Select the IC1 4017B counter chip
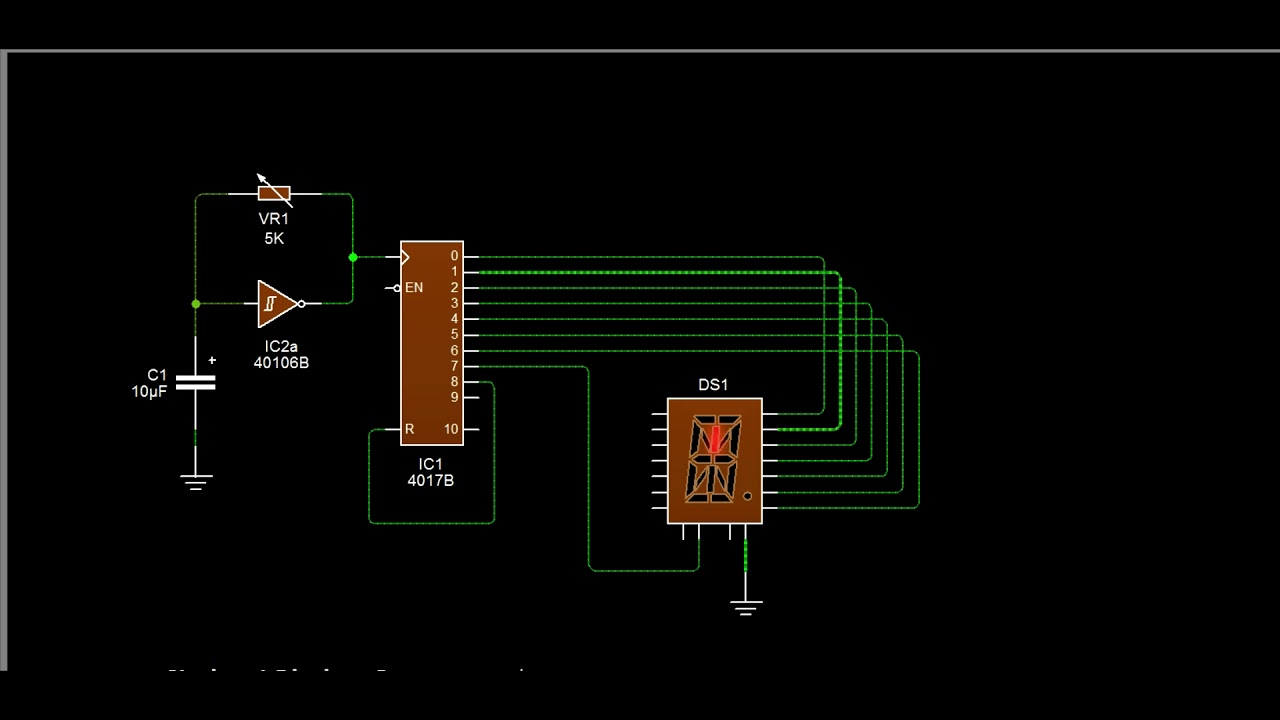This screenshot has height=720, width=1280. 432,343
